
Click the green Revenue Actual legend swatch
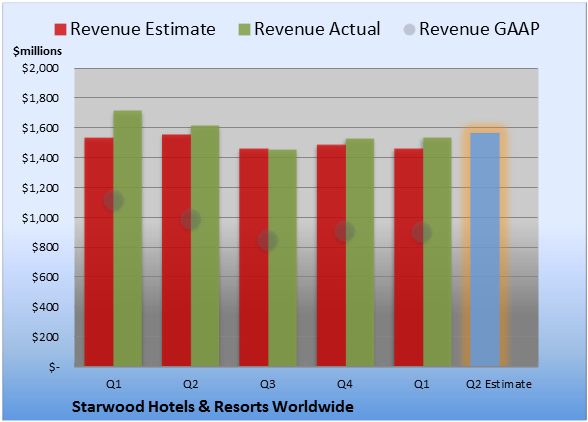click(x=244, y=30)
